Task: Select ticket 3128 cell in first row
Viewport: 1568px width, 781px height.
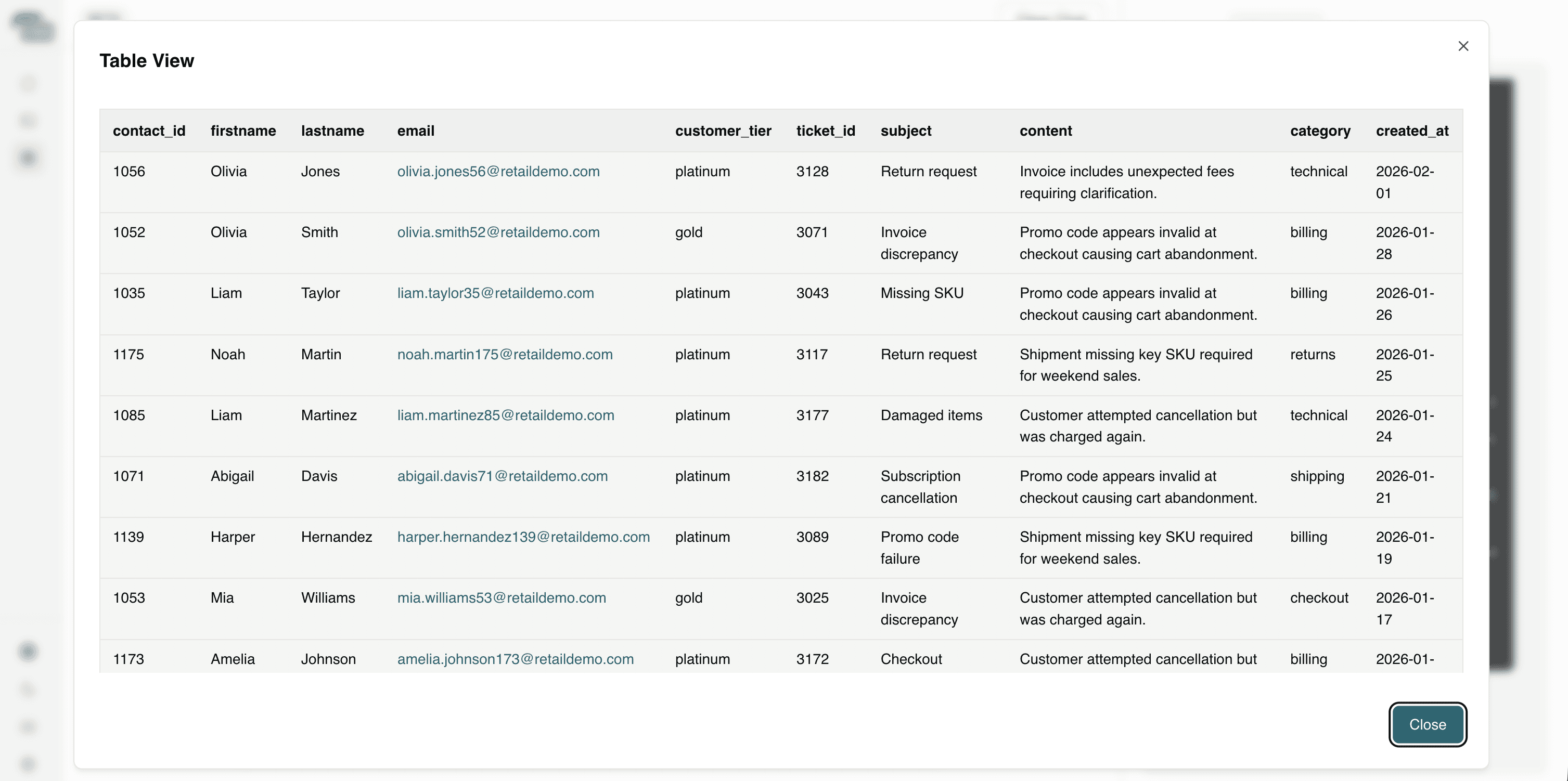Action: pyautogui.click(x=812, y=172)
